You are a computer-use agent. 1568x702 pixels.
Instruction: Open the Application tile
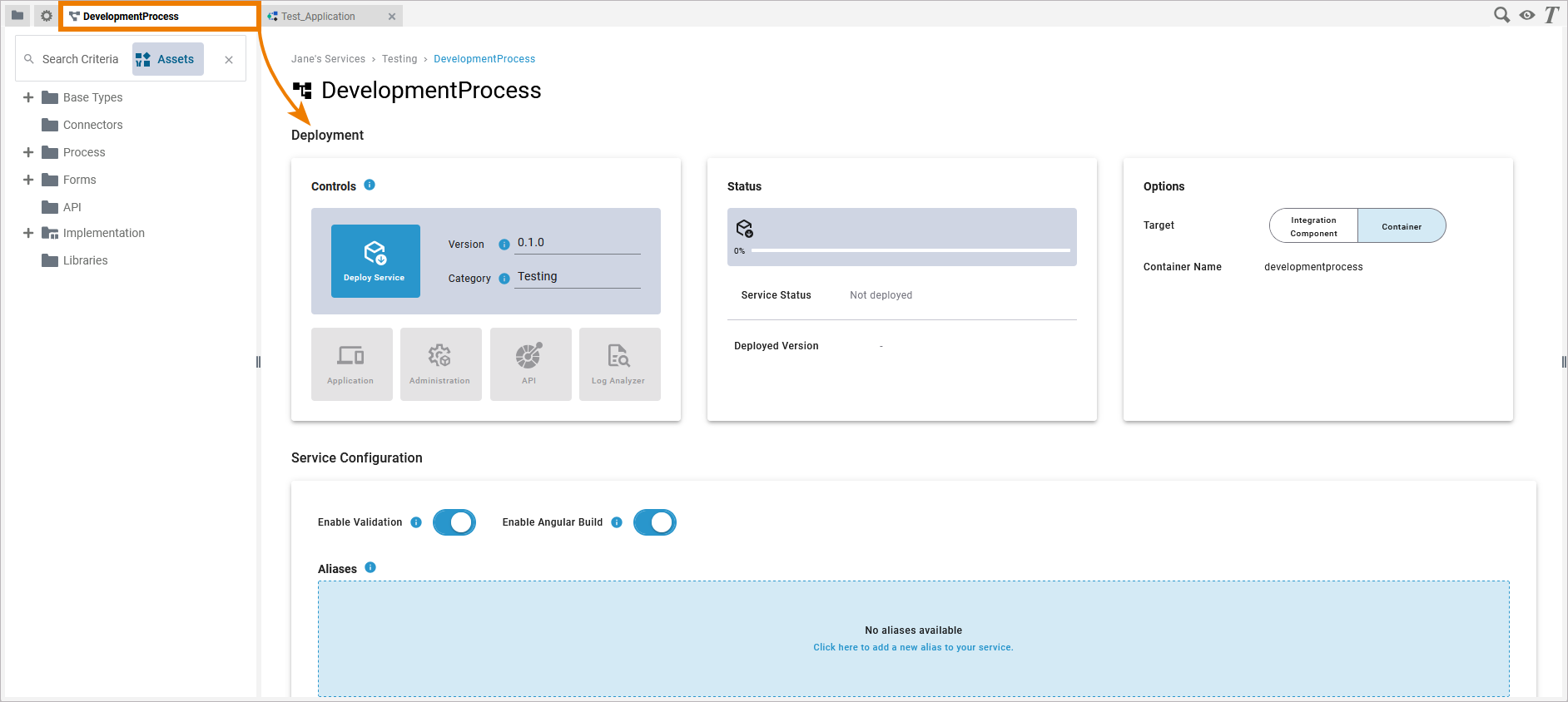coord(351,364)
